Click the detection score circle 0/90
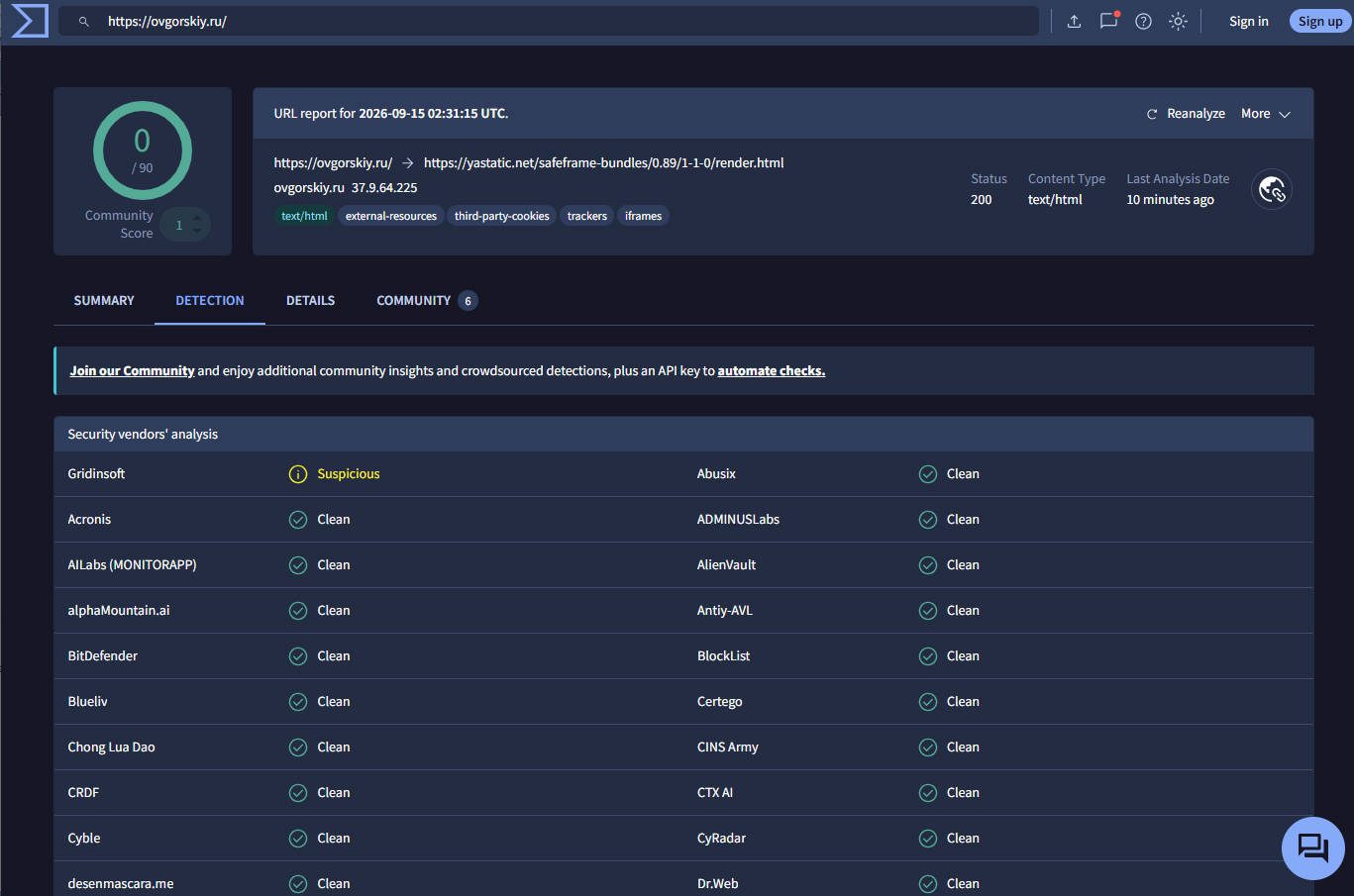 coord(143,150)
